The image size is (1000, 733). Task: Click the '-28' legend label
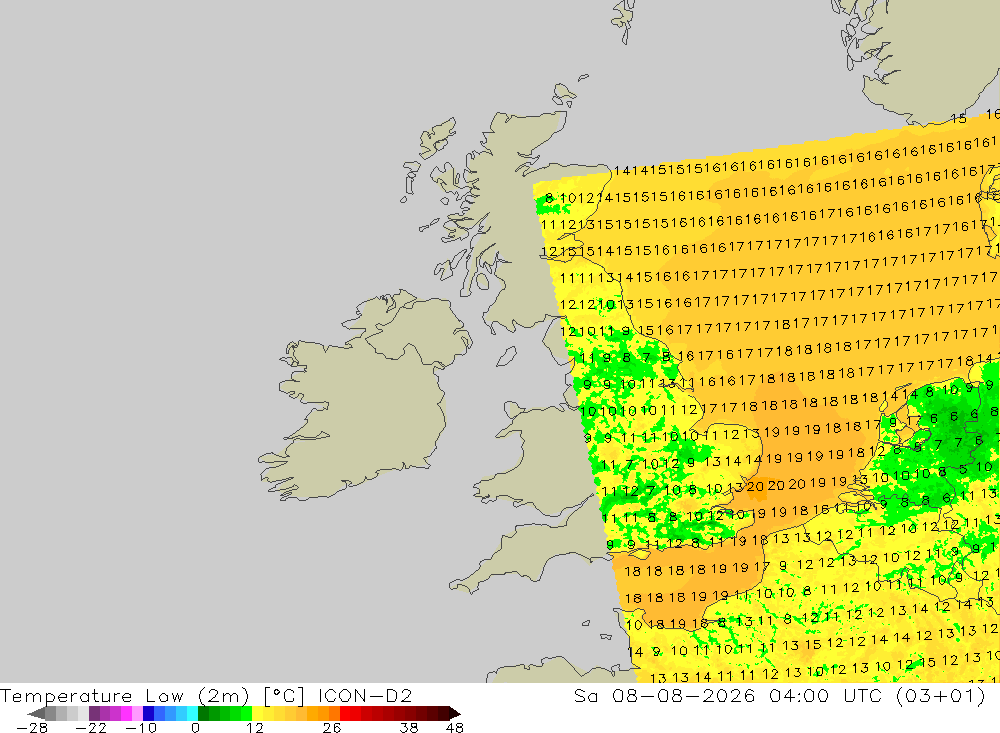32,728
